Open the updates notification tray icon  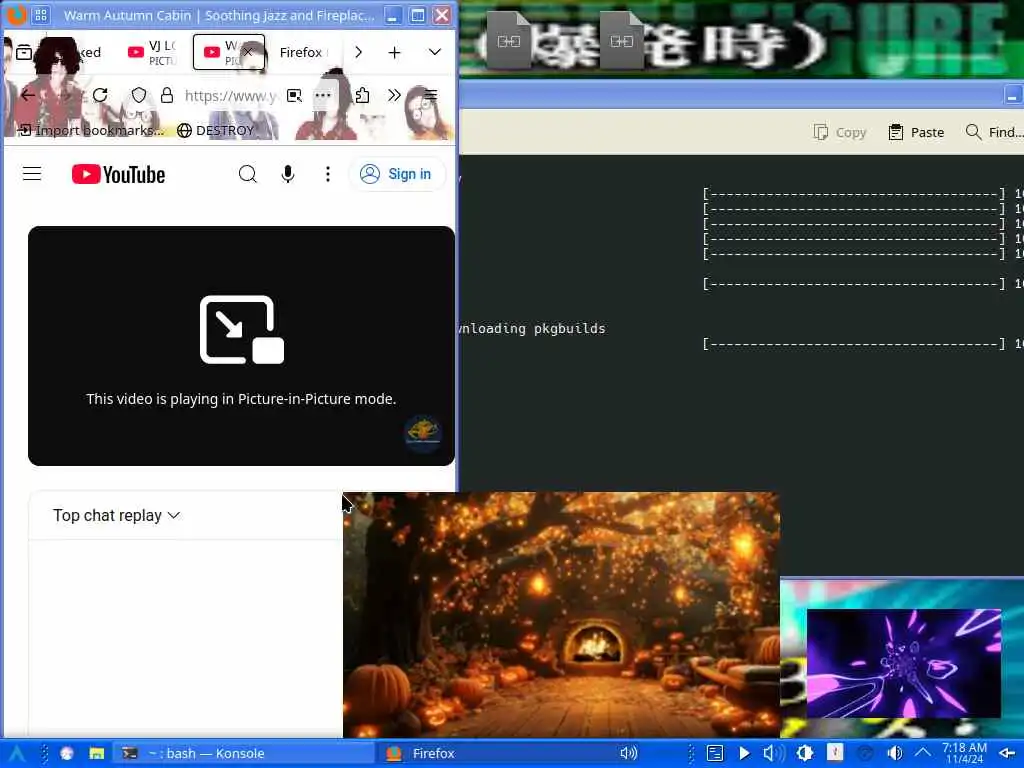click(835, 753)
